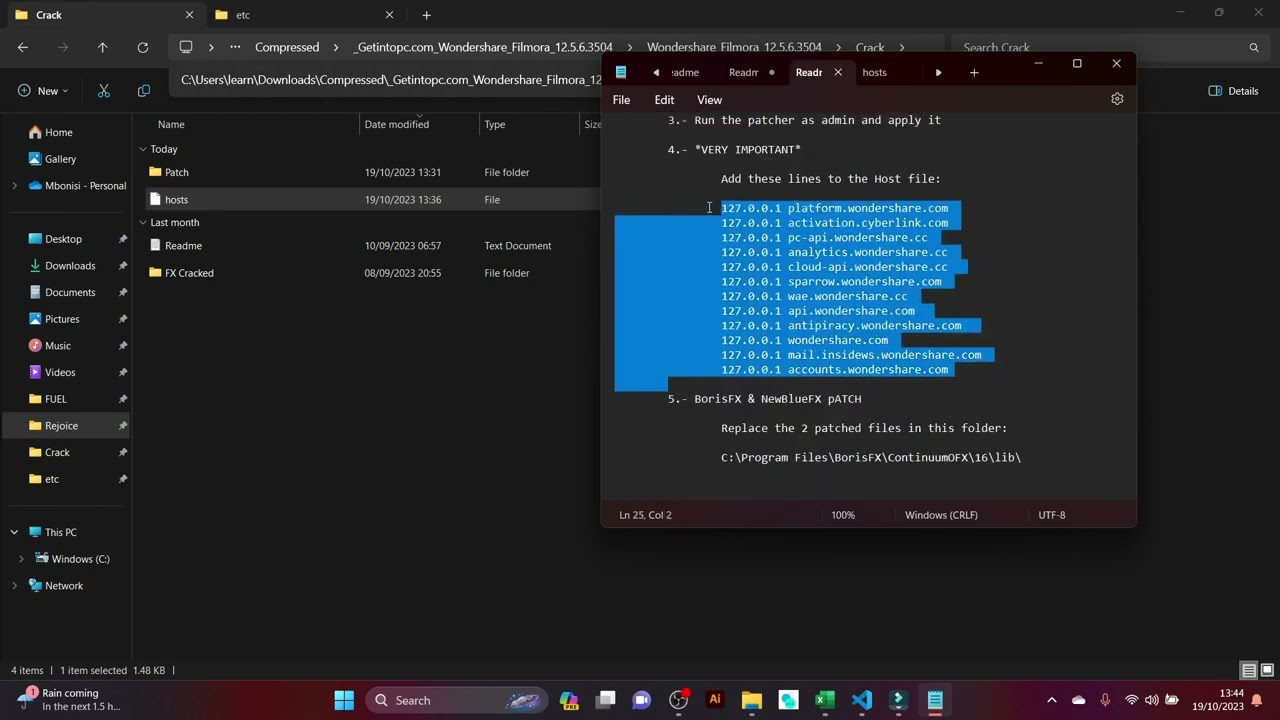
Task: Expand the Windows (C:) drive node
Action: click(x=21, y=559)
